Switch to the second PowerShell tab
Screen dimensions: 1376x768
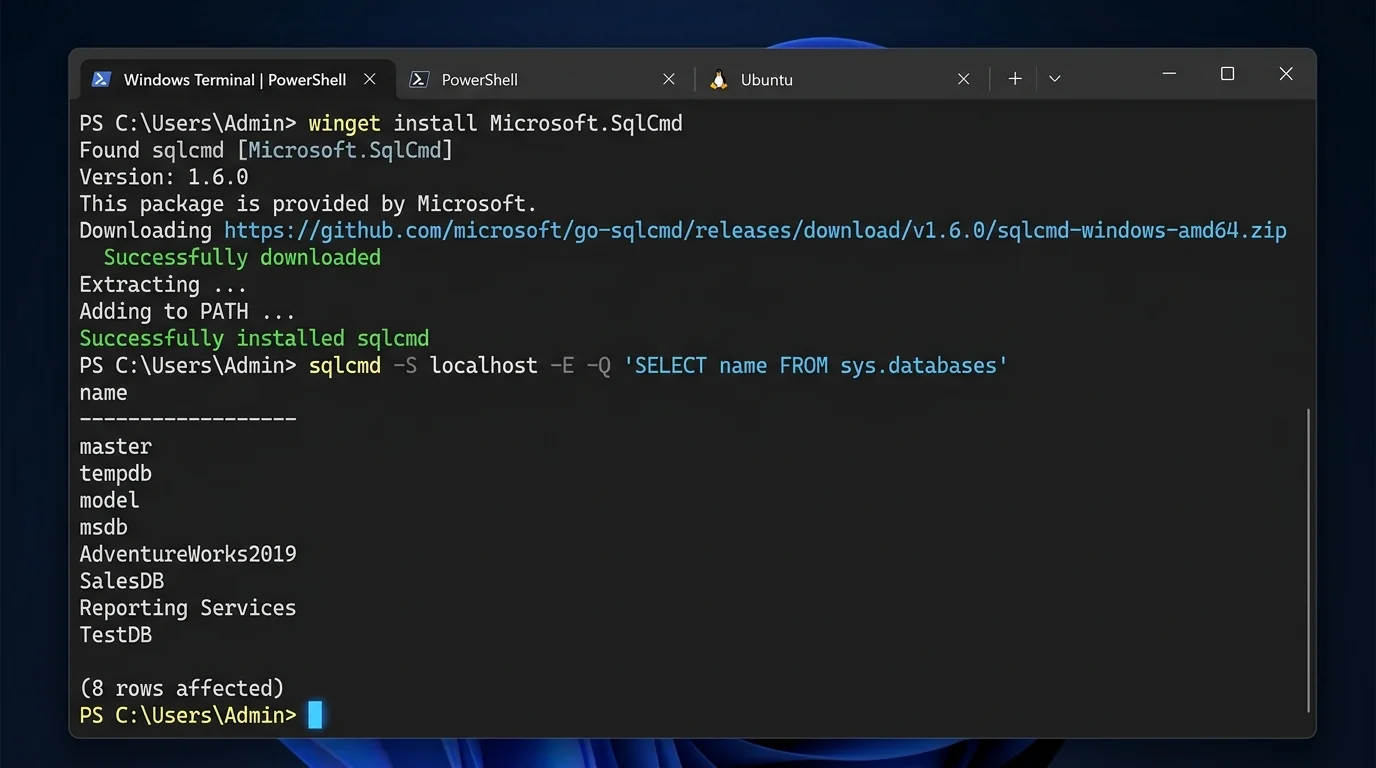[545, 79]
